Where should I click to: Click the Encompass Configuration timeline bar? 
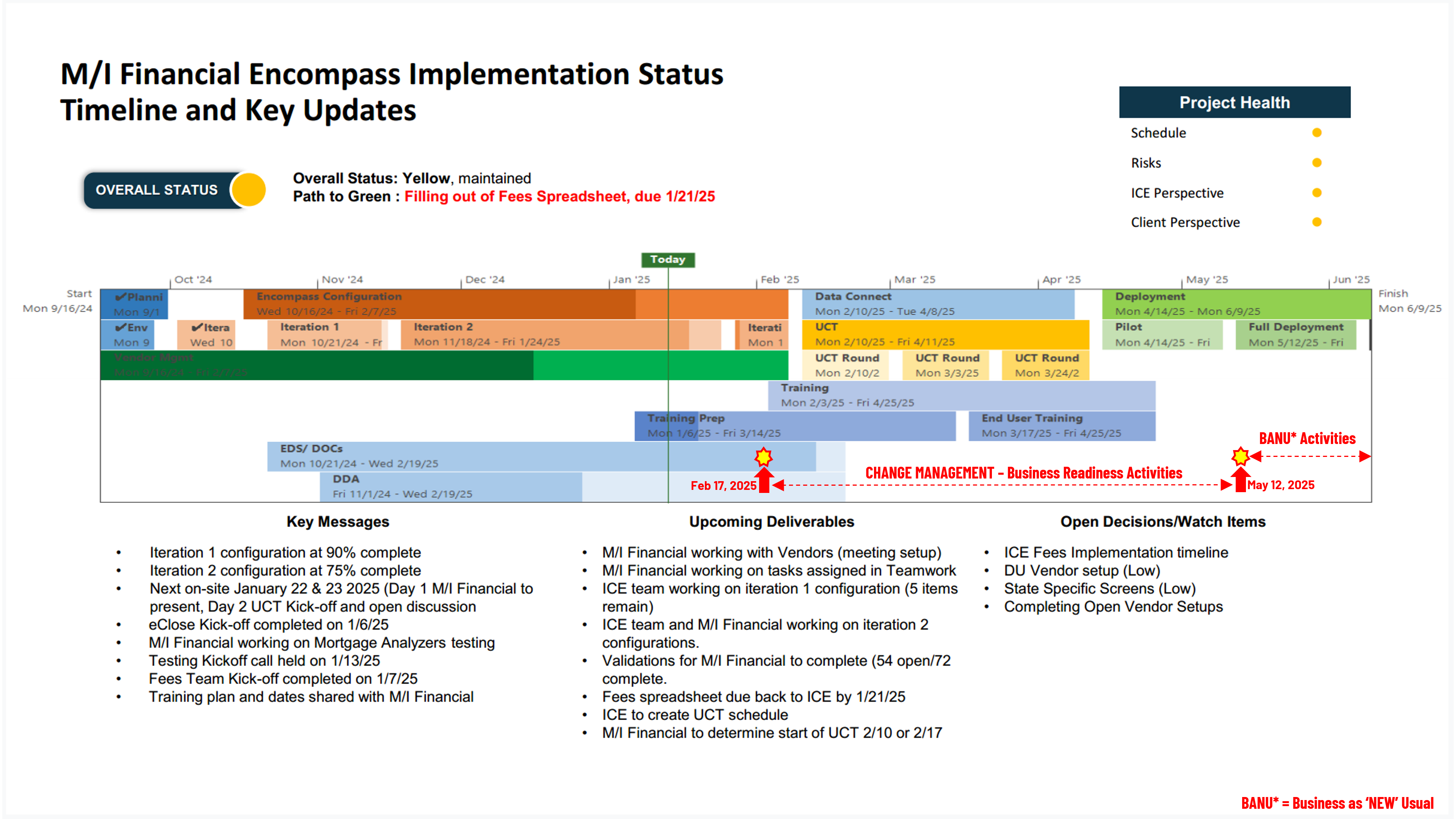click(516, 304)
